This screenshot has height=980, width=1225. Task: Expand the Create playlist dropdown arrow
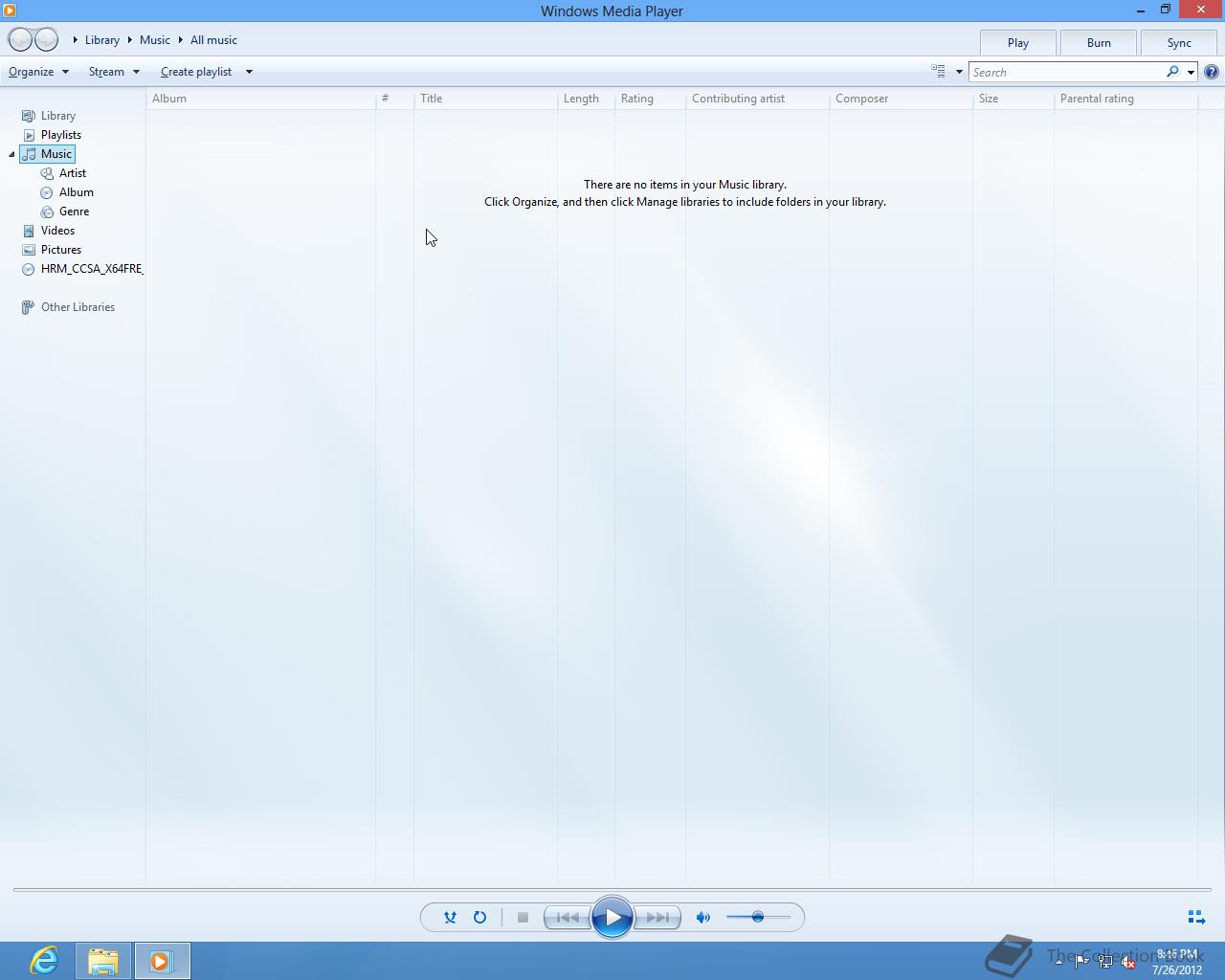click(249, 72)
